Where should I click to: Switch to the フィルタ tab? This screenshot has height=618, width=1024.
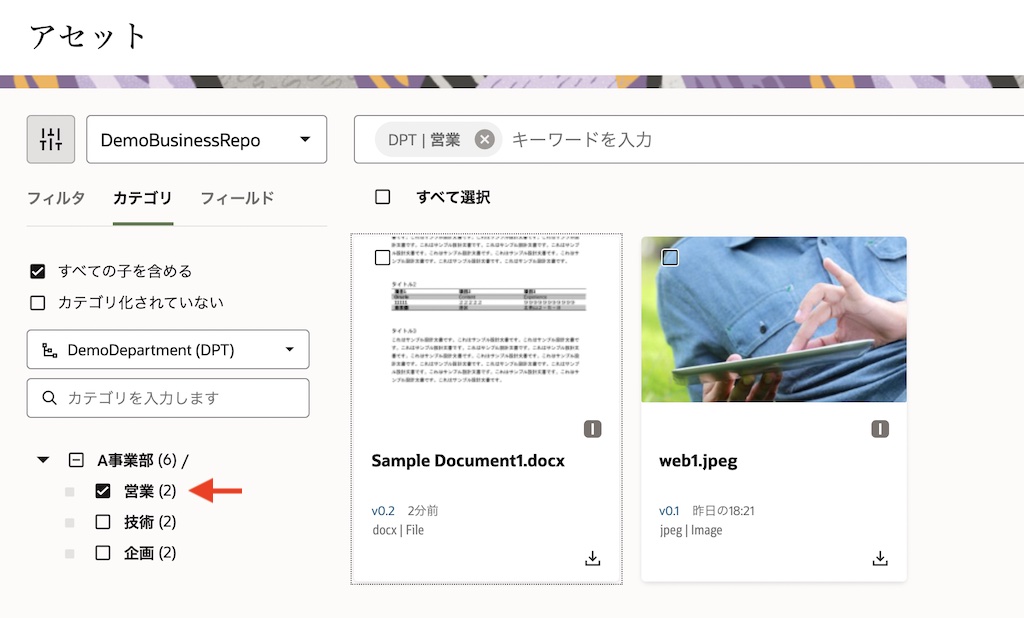click(x=57, y=198)
